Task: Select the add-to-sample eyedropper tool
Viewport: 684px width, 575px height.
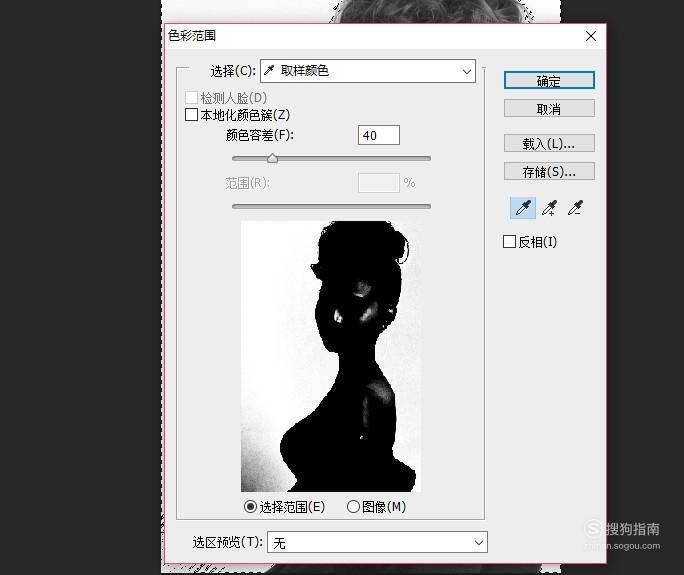Action: [549, 208]
